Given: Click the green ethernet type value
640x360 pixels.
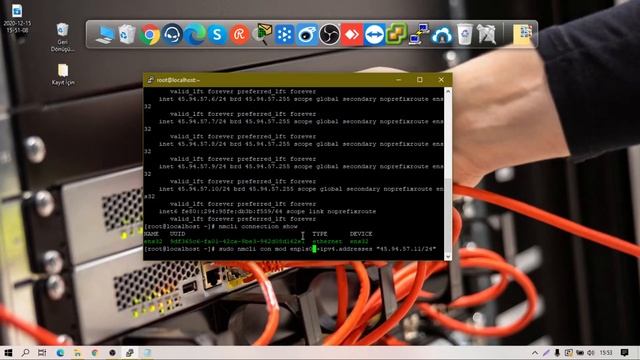Looking at the screenshot, I should (x=327, y=241).
